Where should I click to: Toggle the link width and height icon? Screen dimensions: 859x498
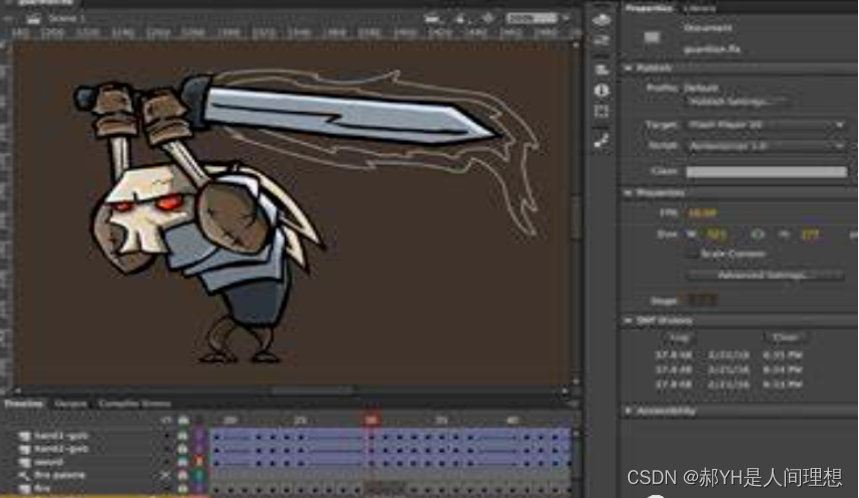point(757,234)
